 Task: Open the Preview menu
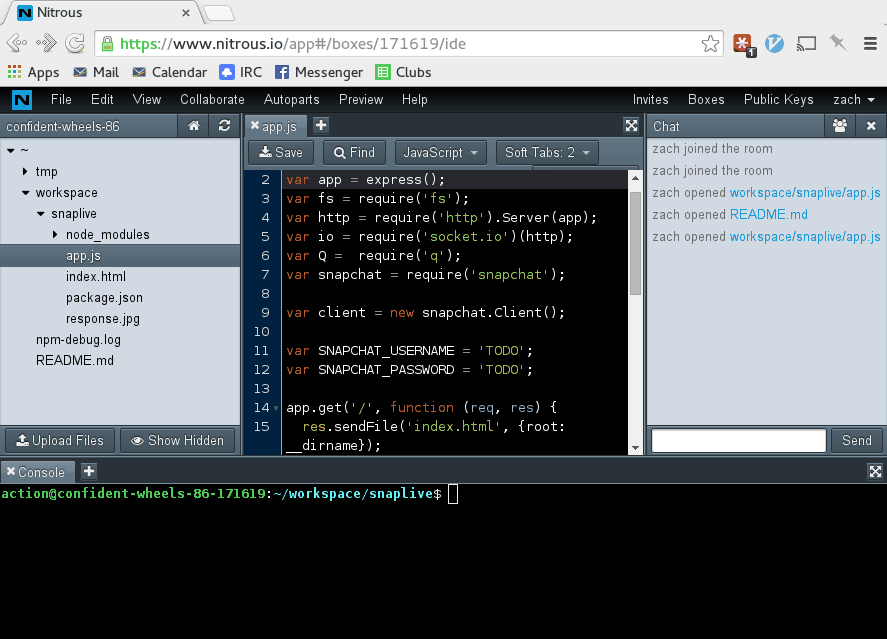[x=361, y=100]
